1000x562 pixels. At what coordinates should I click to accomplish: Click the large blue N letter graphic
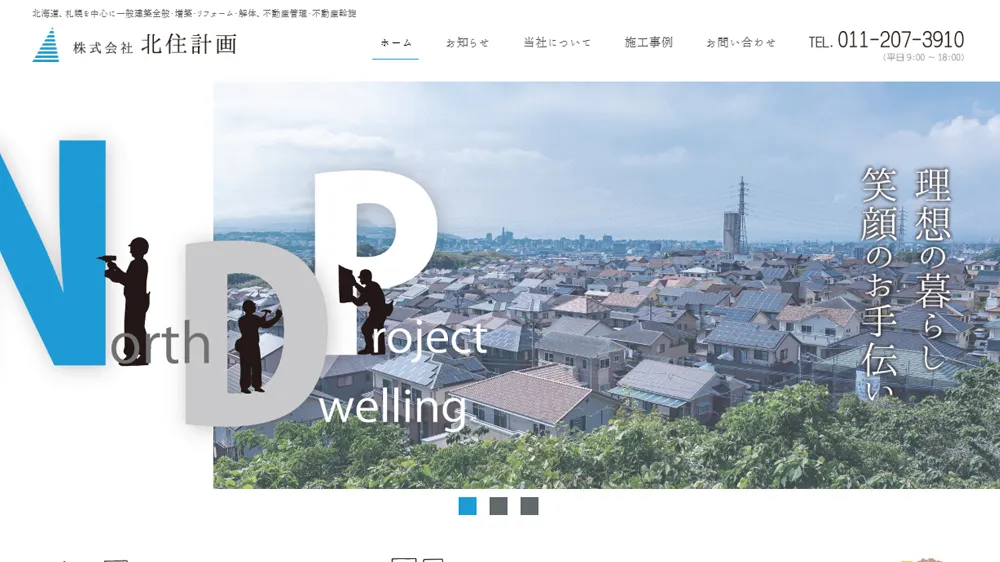tap(51, 253)
